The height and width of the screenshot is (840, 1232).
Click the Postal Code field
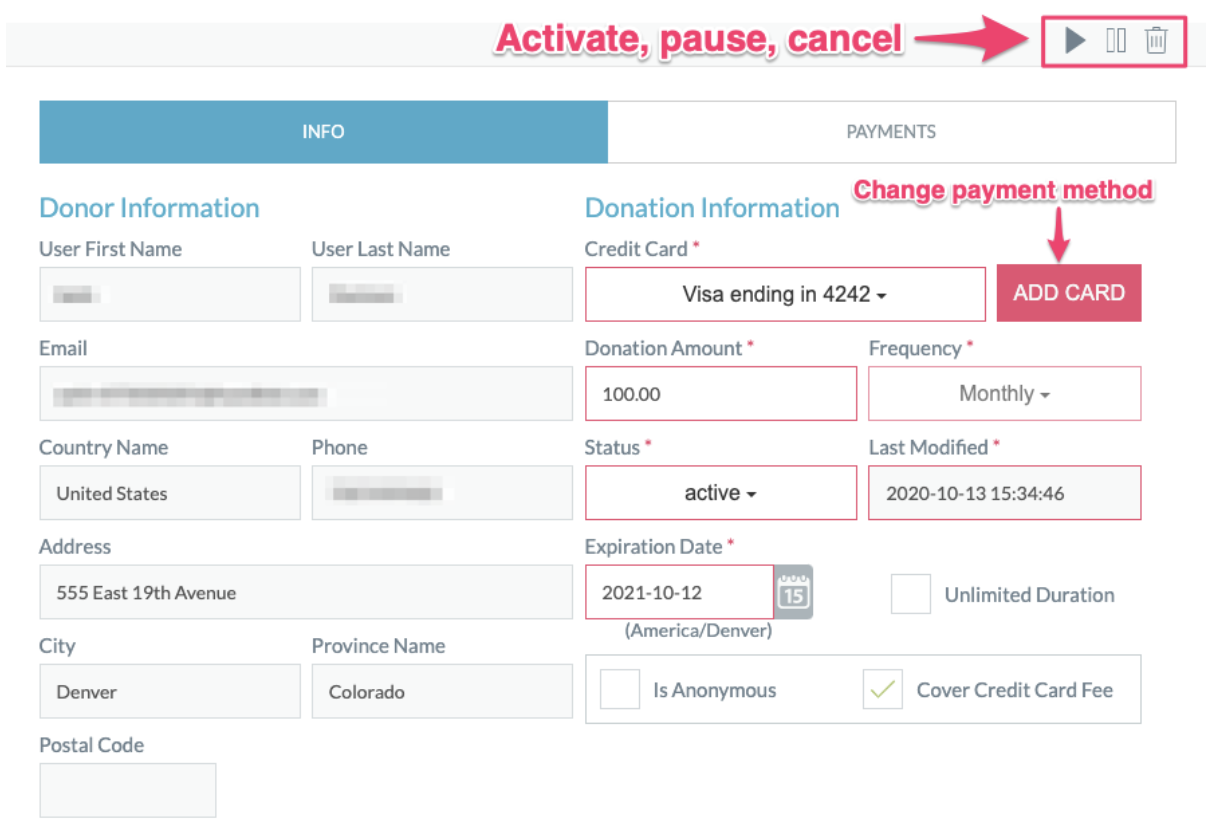tap(127, 790)
